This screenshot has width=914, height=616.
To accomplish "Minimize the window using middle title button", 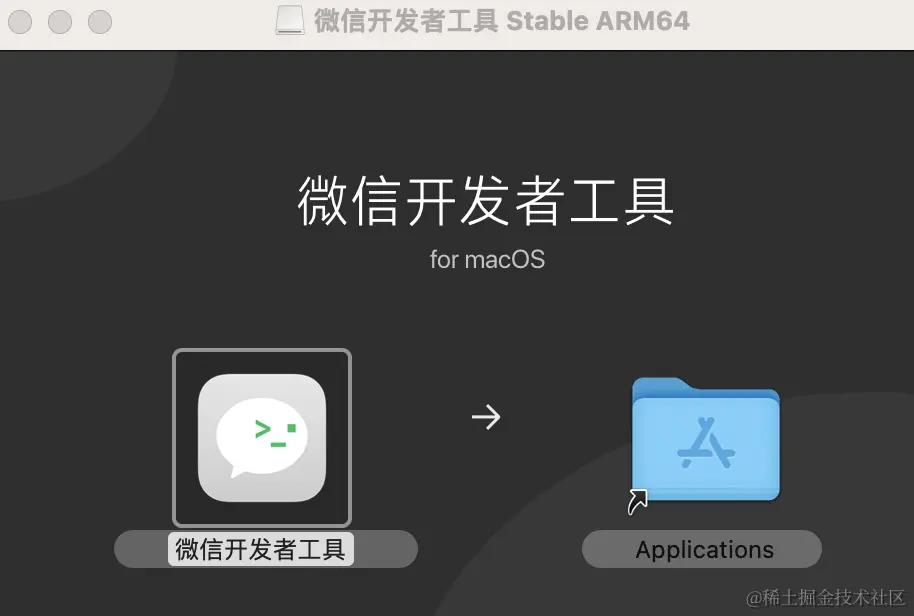I will click(60, 22).
